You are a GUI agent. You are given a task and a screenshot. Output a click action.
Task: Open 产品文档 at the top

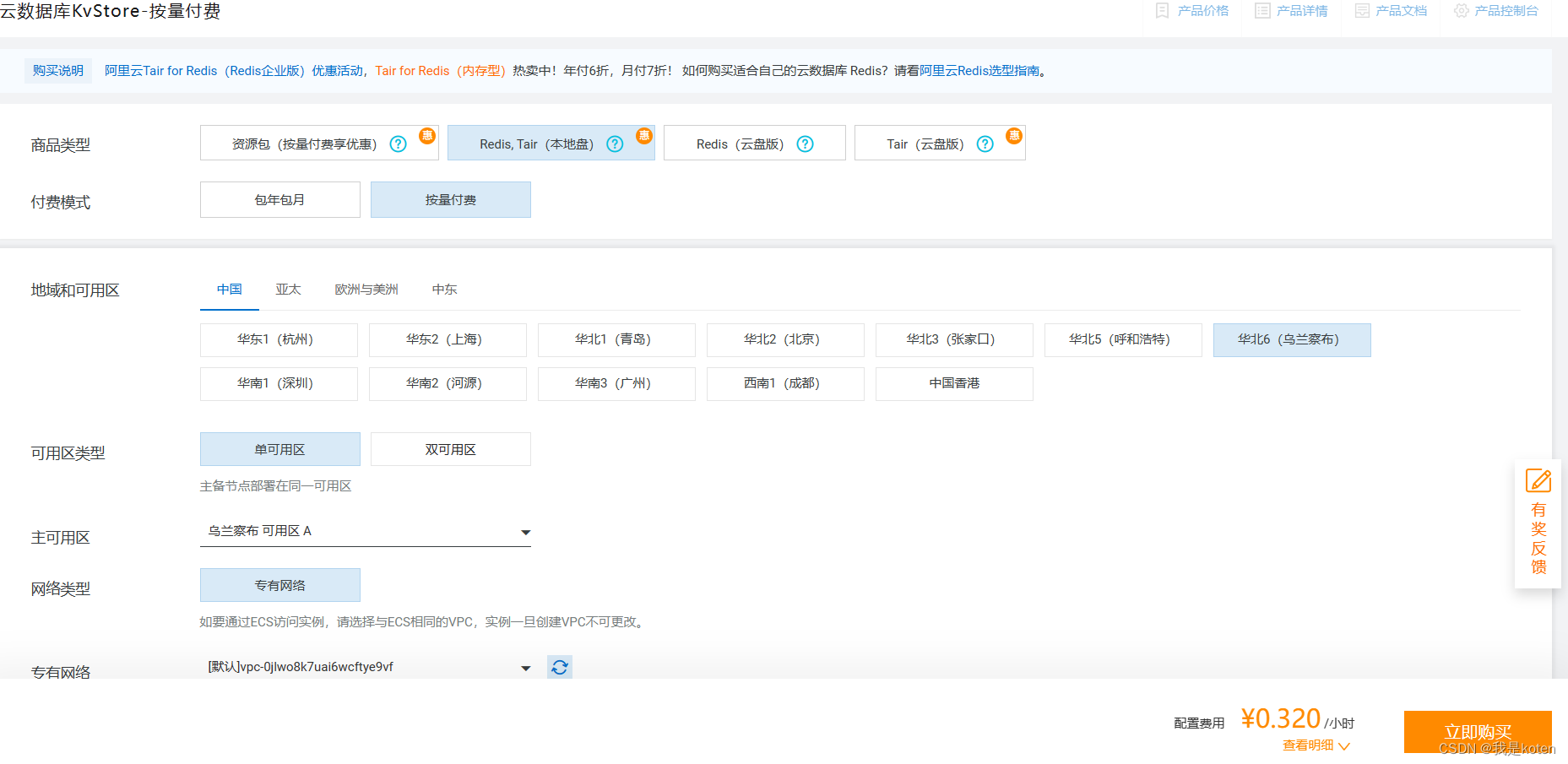pos(1391,11)
